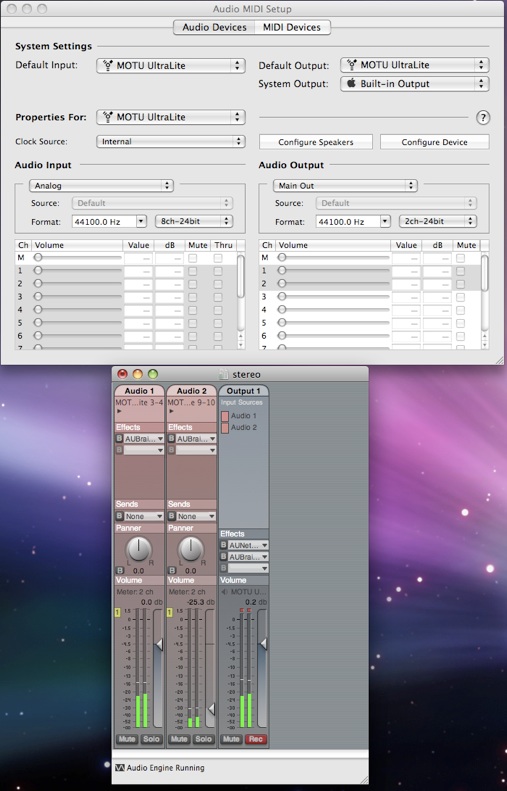
Task: Open the Help question mark button
Action: 483,118
